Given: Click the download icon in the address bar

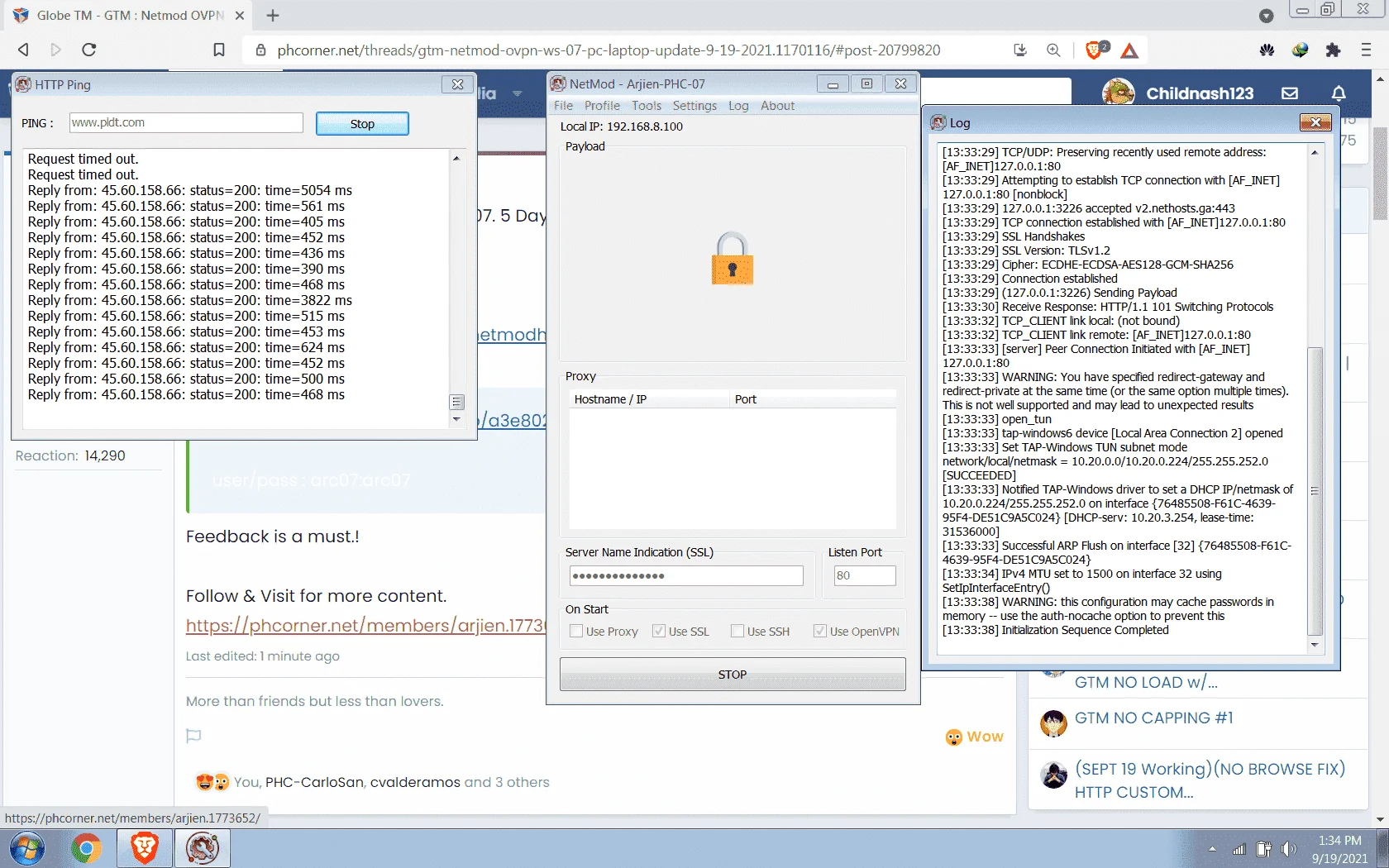Looking at the screenshot, I should 1020,50.
